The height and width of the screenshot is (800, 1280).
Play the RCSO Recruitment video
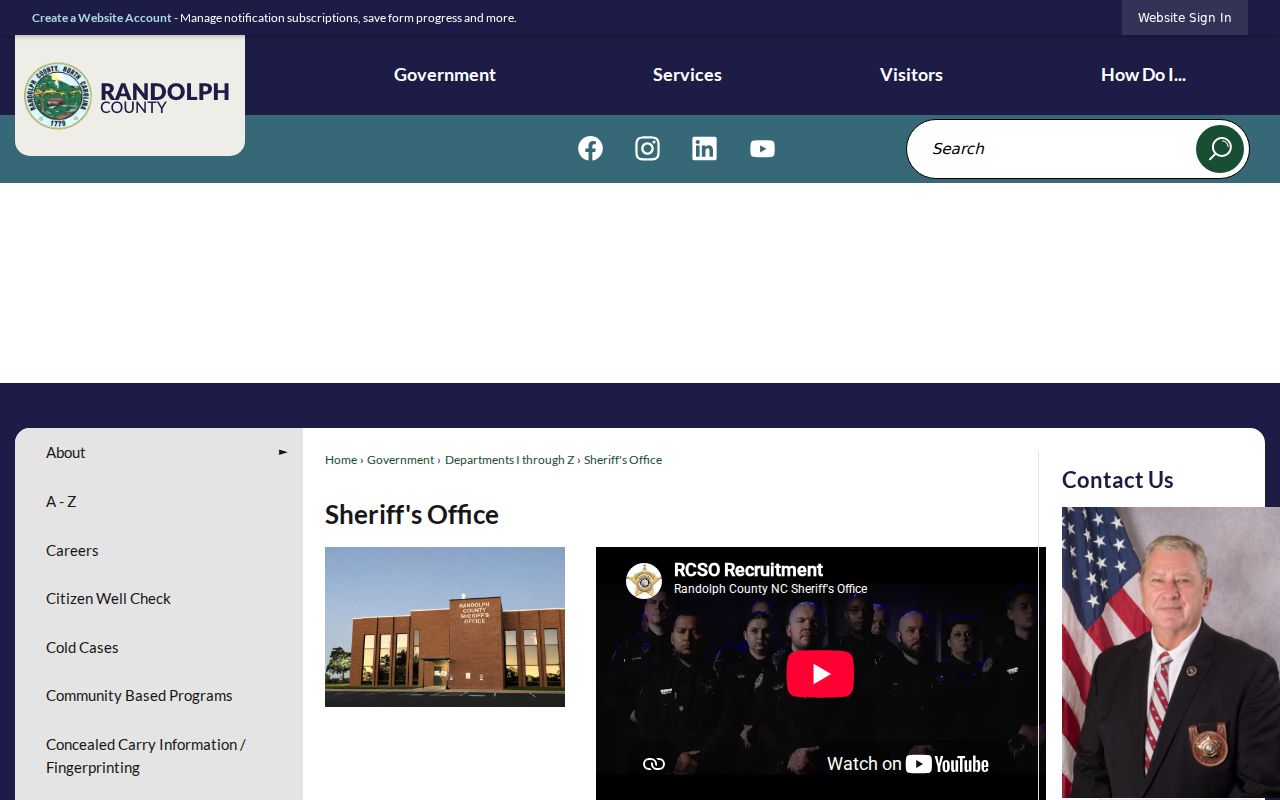pyautogui.click(x=820, y=674)
